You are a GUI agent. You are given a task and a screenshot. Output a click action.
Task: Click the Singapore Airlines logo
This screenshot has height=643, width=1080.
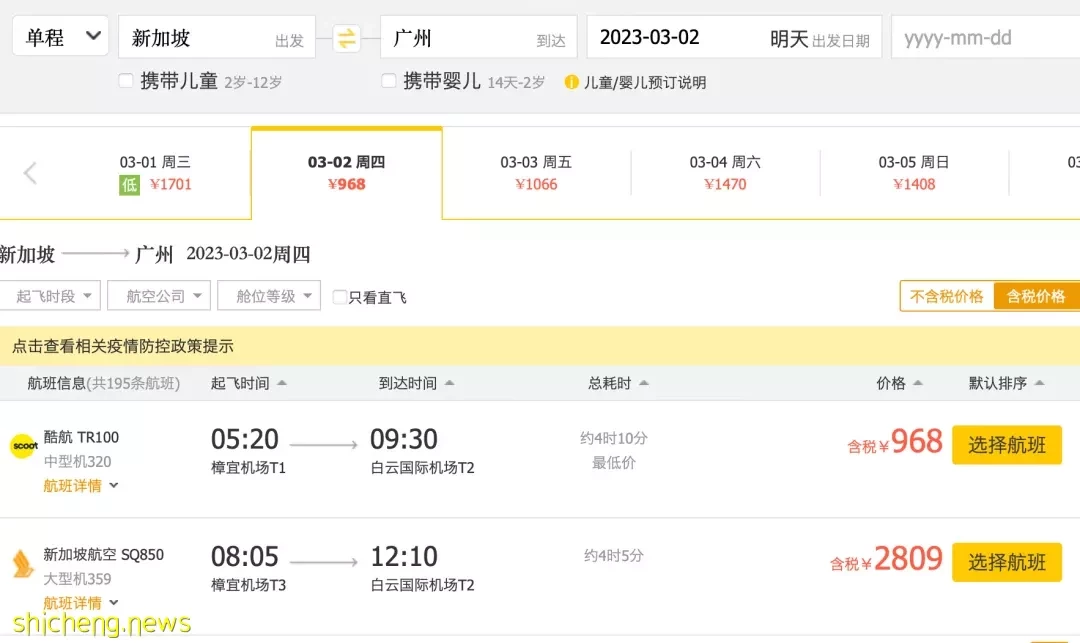tap(23, 564)
